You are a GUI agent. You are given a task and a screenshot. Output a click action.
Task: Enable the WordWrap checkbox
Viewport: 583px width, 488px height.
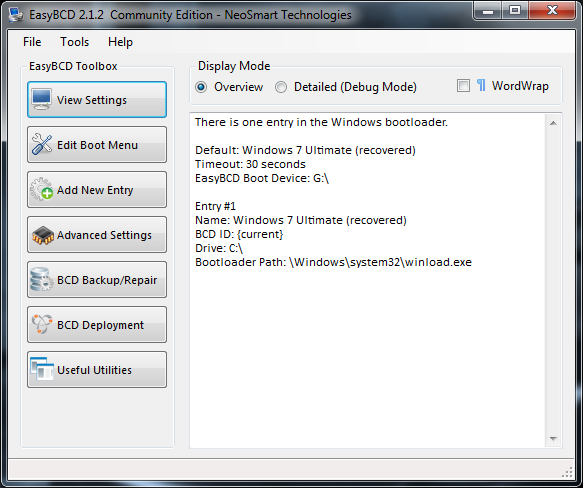pos(463,86)
